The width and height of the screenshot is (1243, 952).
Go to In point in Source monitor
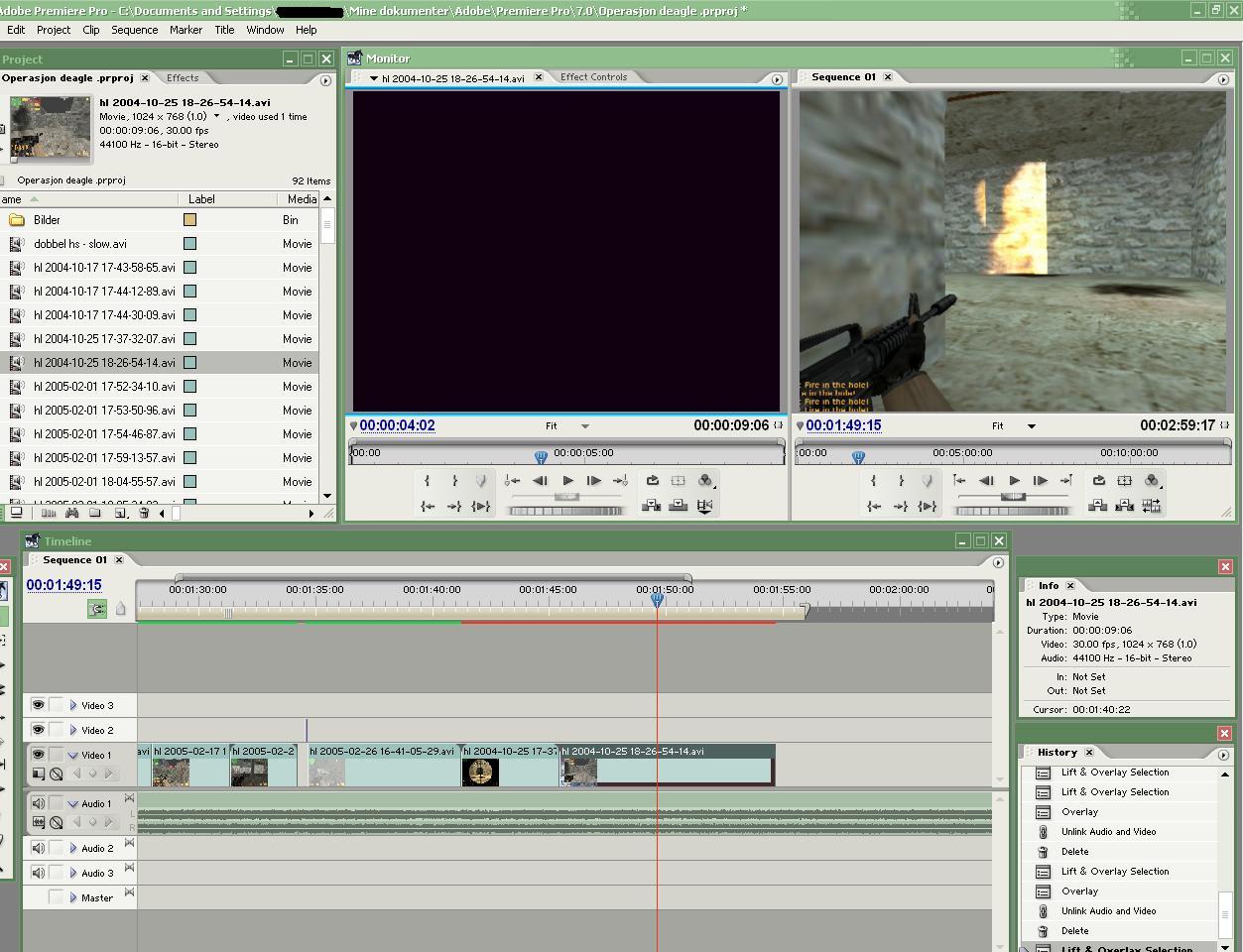[x=427, y=507]
